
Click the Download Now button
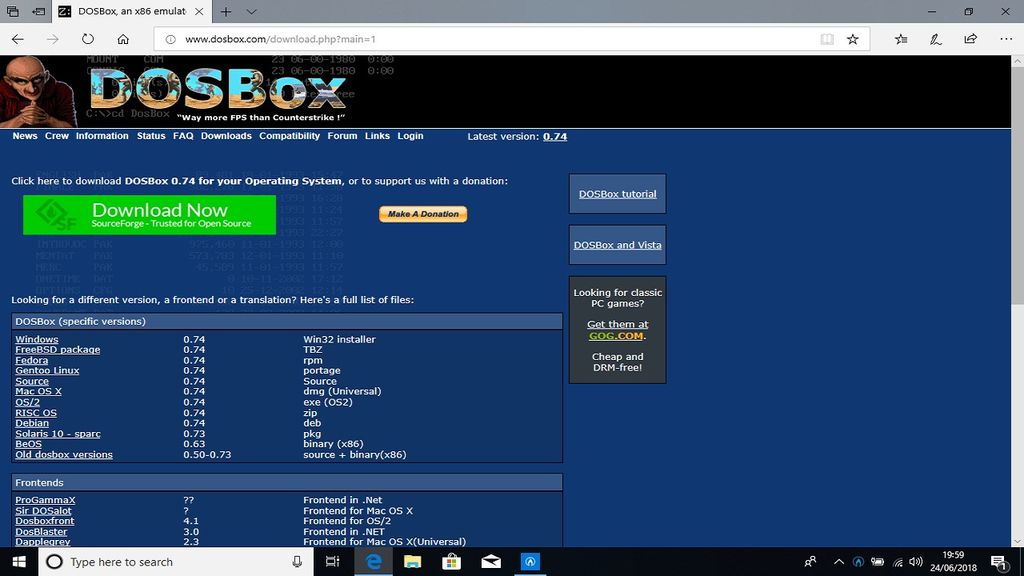pyautogui.click(x=148, y=213)
